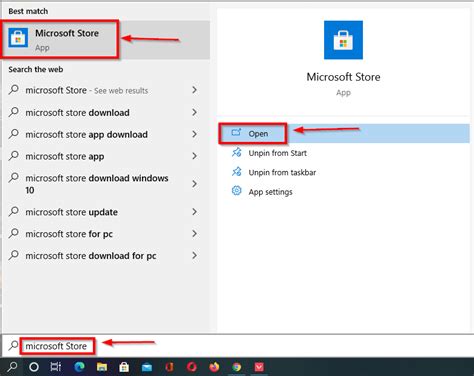Select Microsoft Store best match result
The height and width of the screenshot is (376, 474).
pyautogui.click(x=106, y=40)
